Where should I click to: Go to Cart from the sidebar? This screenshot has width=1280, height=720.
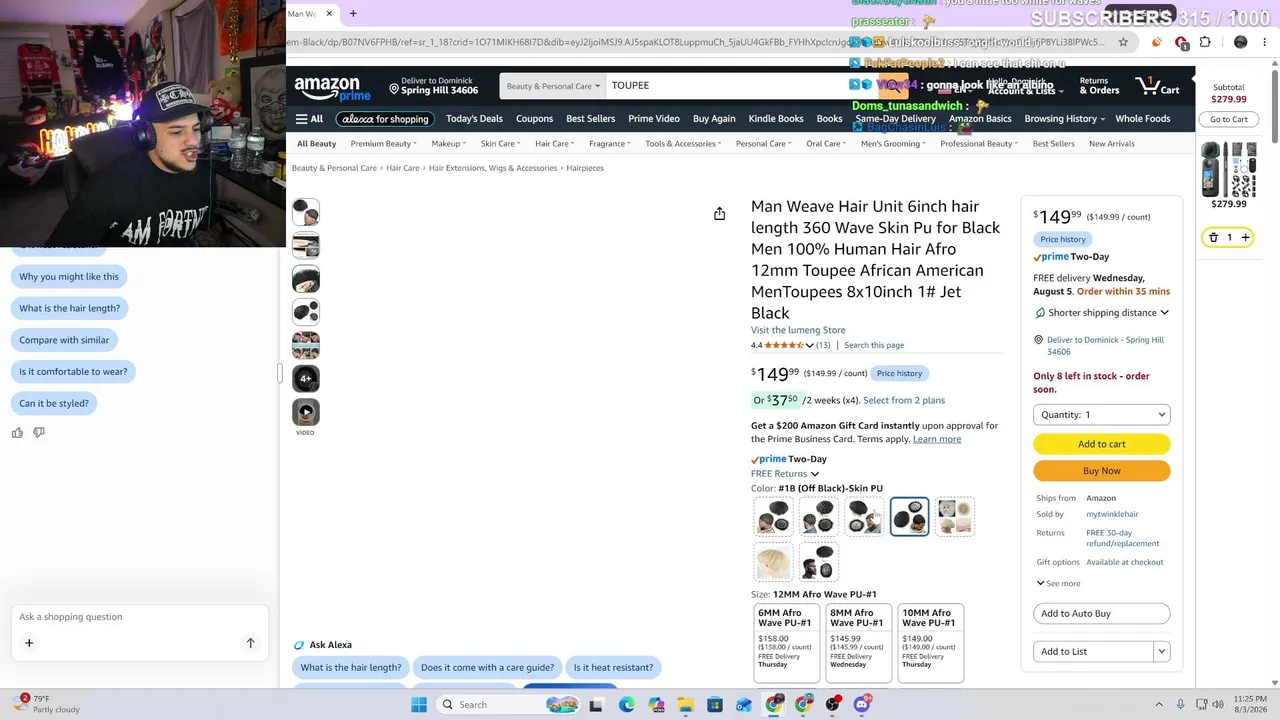[x=1229, y=120]
